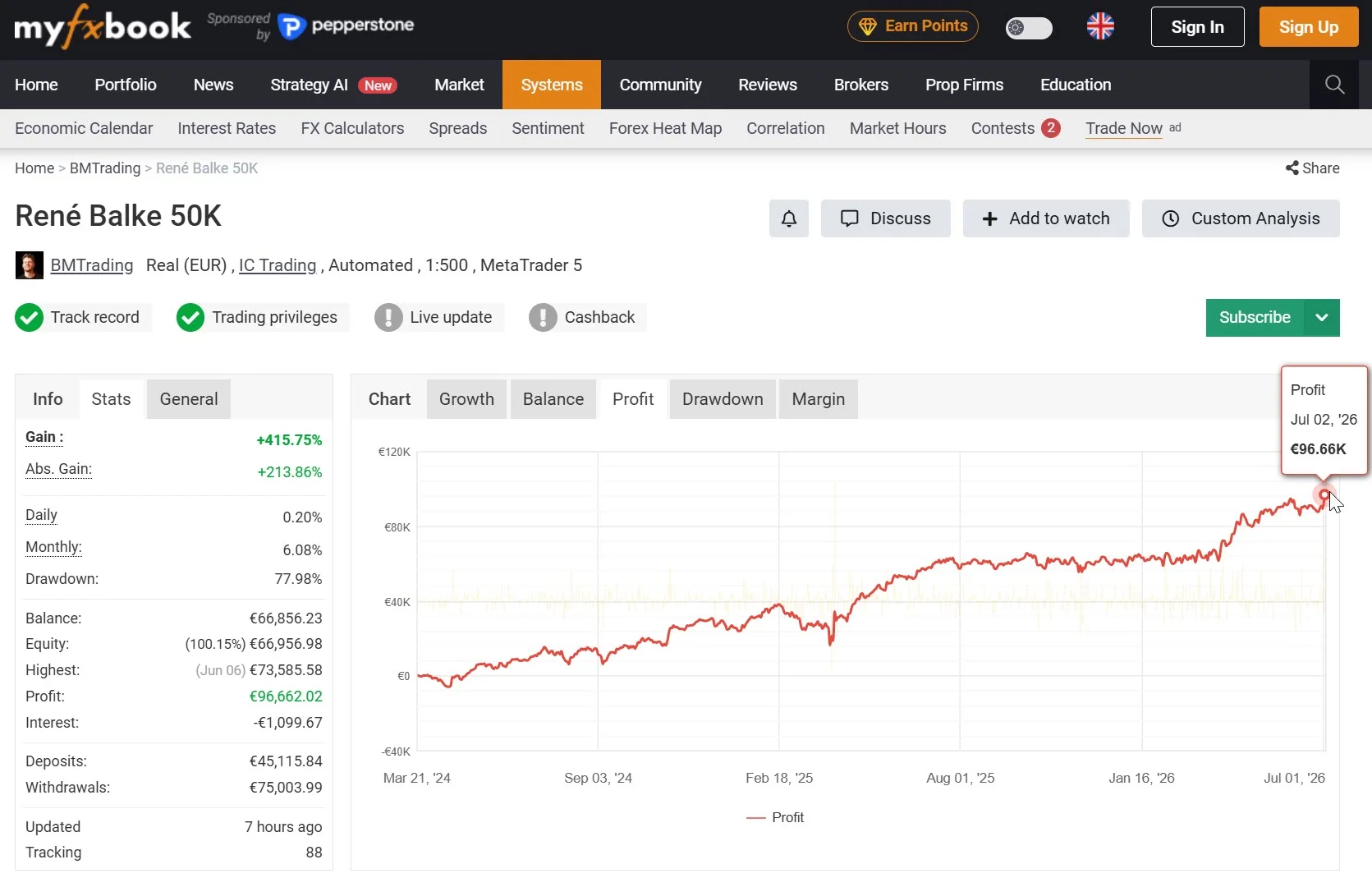Viewport: 1372px width, 878px height.
Task: Click Home breadcrumb link
Action: coord(34,168)
